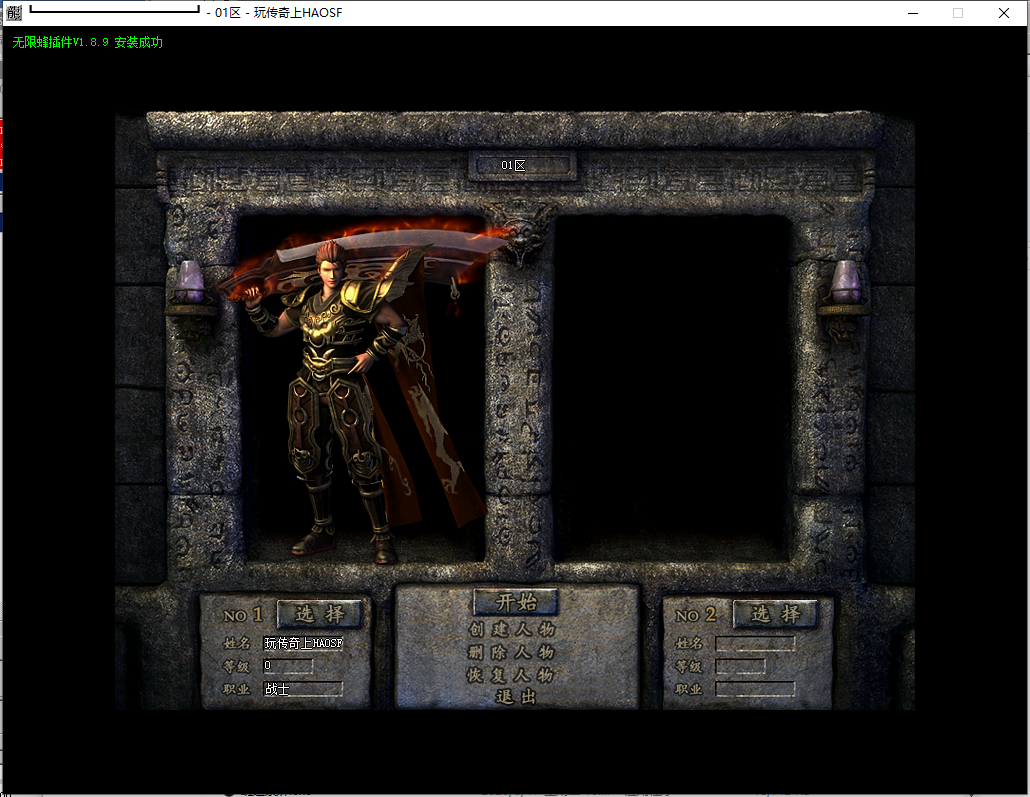Click the empty 职业 field under NO 2
This screenshot has height=797, width=1030.
(x=755, y=689)
